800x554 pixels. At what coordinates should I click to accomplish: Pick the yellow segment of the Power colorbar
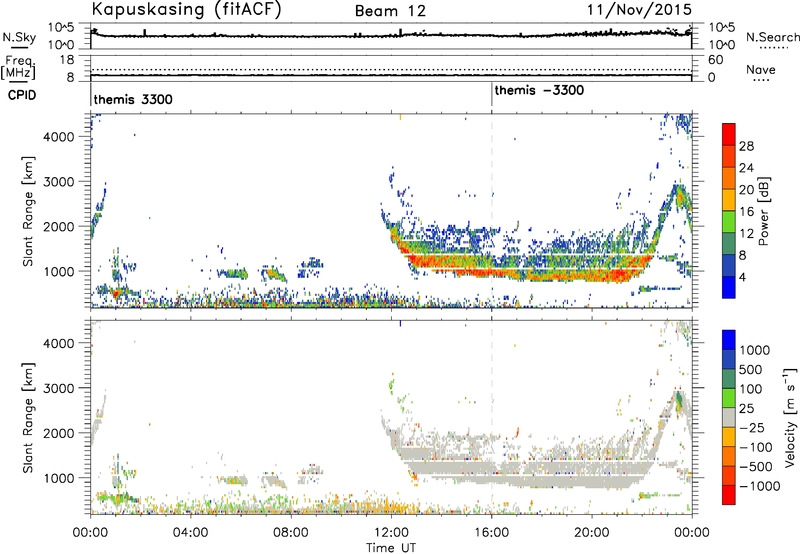click(x=729, y=200)
